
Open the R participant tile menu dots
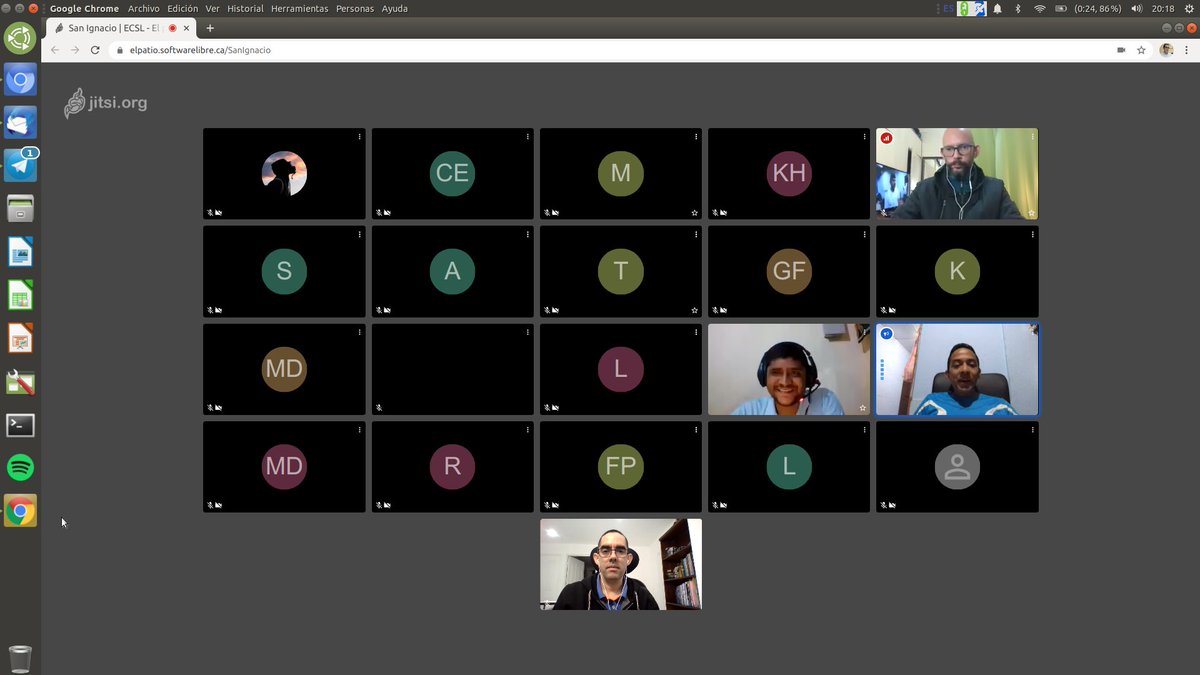tap(528, 430)
